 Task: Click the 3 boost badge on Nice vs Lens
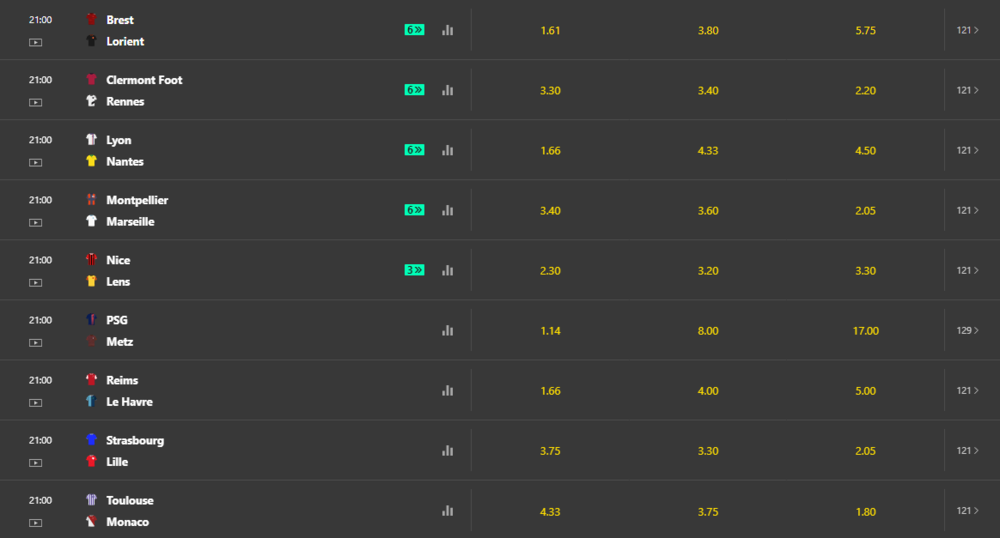pos(415,270)
